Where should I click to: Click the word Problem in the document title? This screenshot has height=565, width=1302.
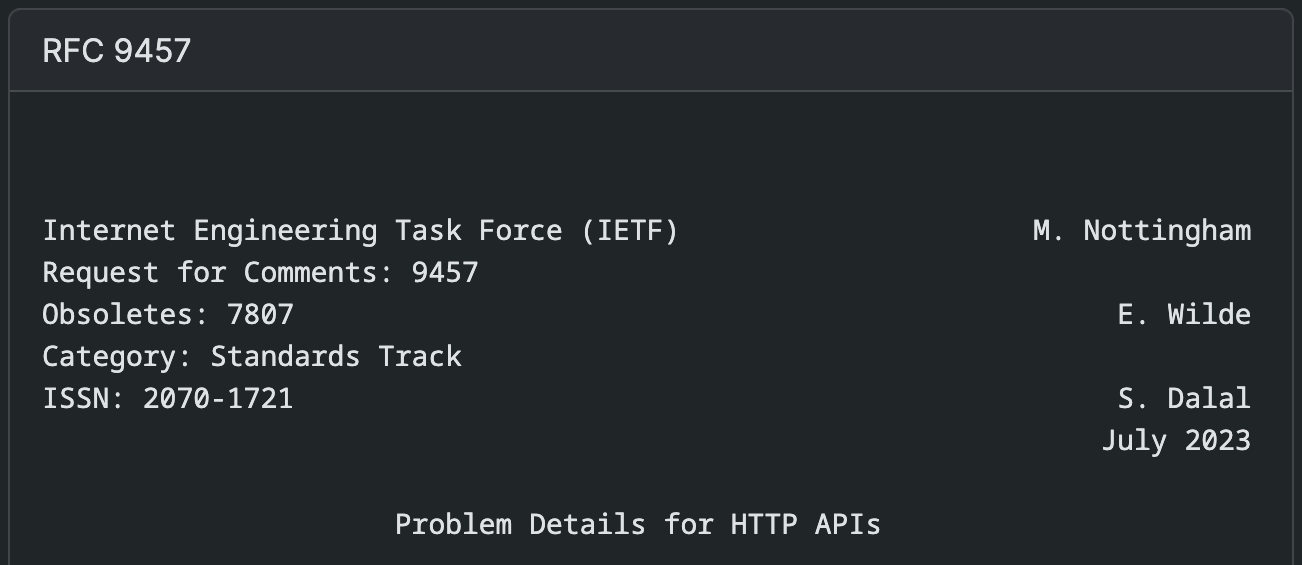(x=453, y=525)
